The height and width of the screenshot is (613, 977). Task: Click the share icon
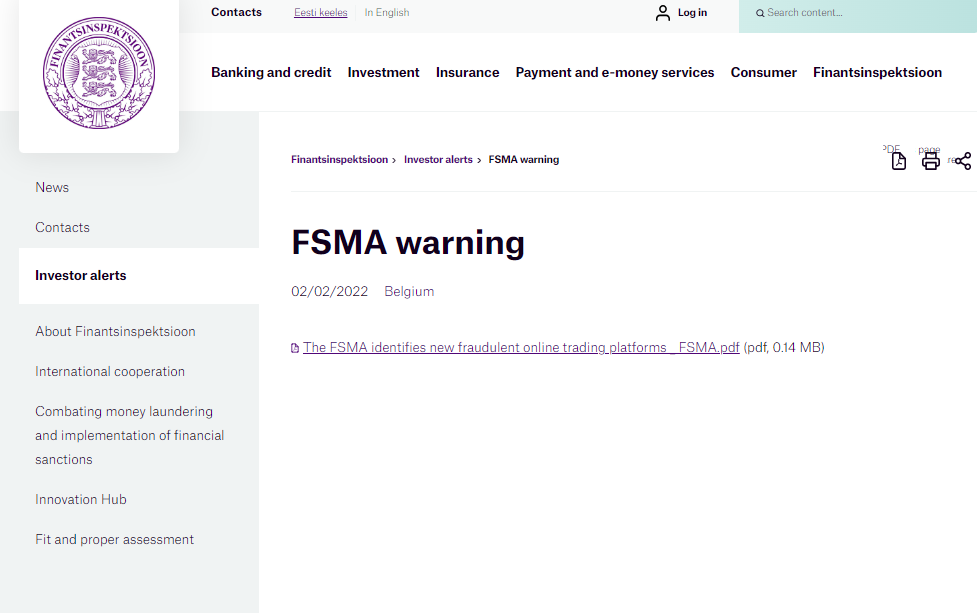[x=962, y=161]
